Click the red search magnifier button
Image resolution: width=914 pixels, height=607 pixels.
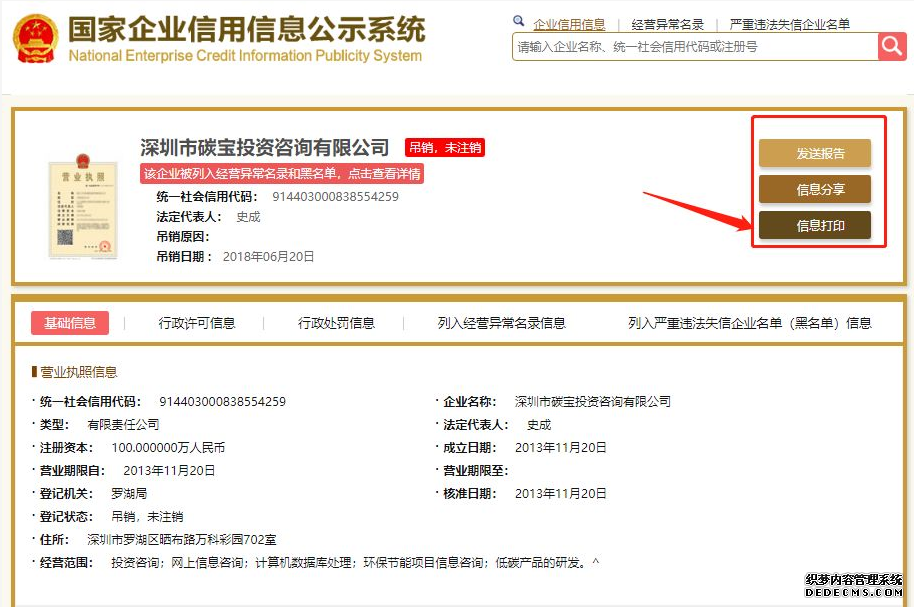(891, 46)
